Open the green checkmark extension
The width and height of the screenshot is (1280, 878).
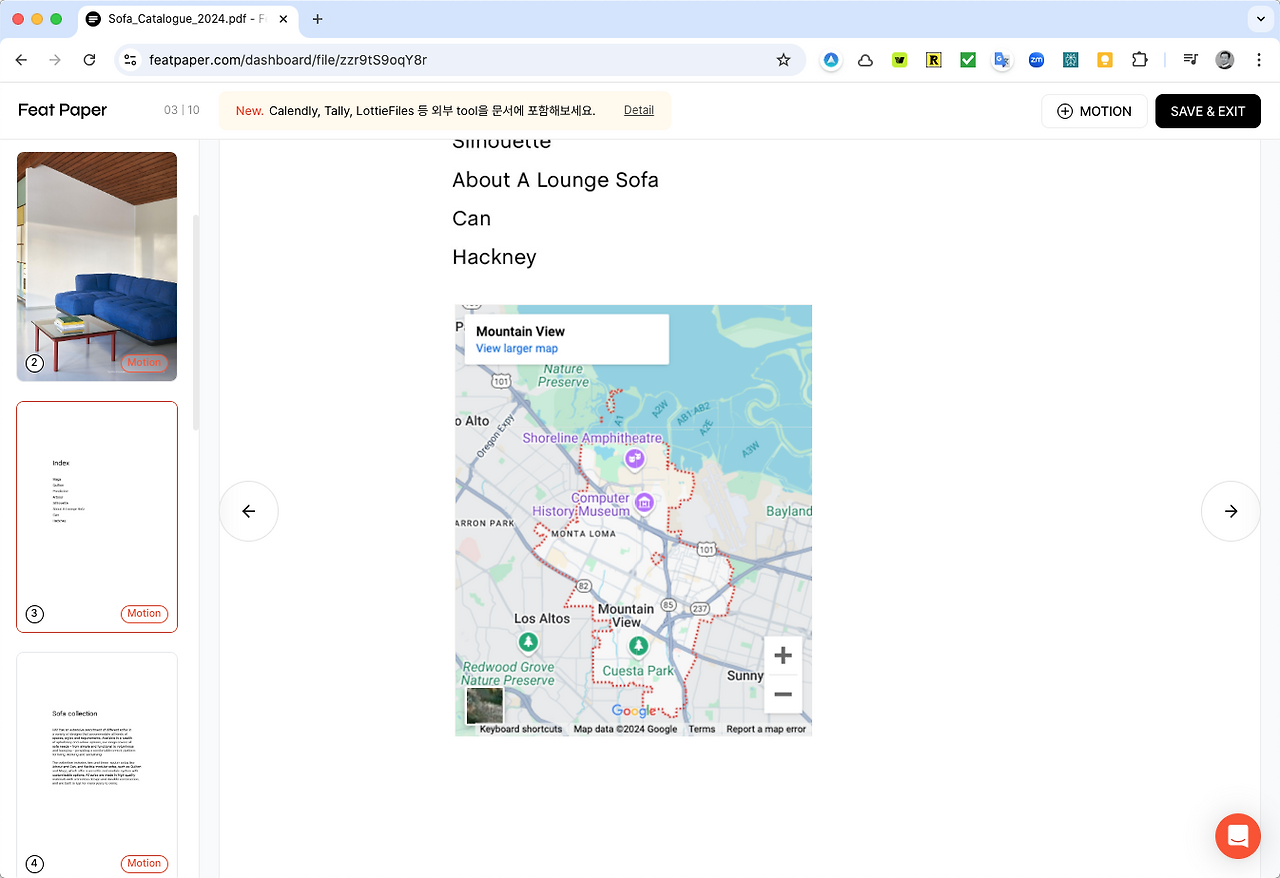(x=968, y=60)
